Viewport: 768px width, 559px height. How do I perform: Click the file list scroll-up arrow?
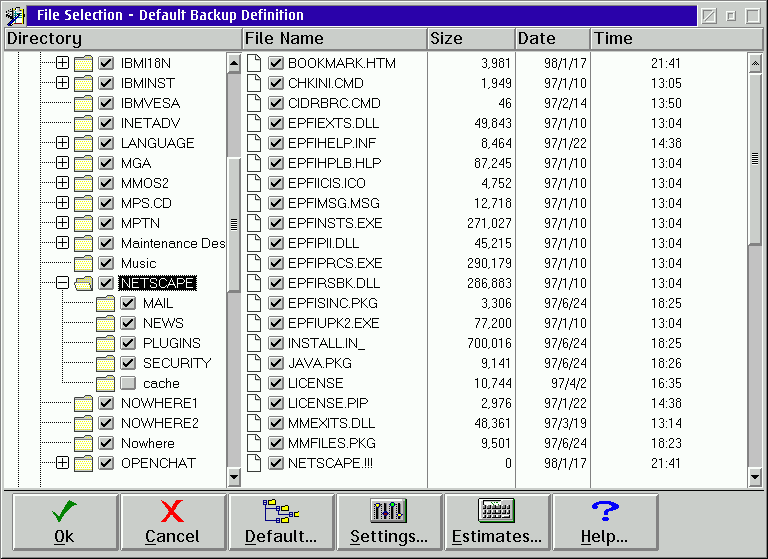[755, 63]
